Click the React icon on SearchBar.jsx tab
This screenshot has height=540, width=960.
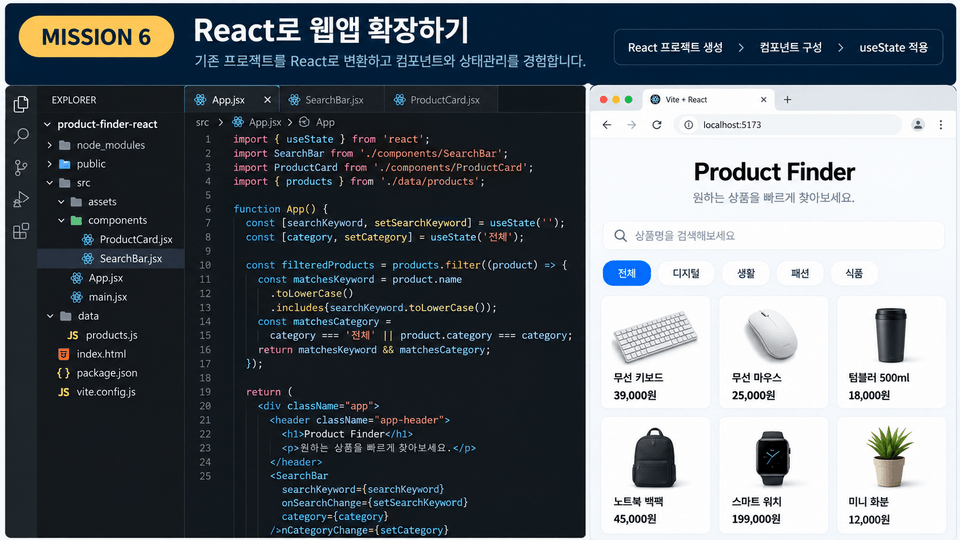[x=294, y=100]
